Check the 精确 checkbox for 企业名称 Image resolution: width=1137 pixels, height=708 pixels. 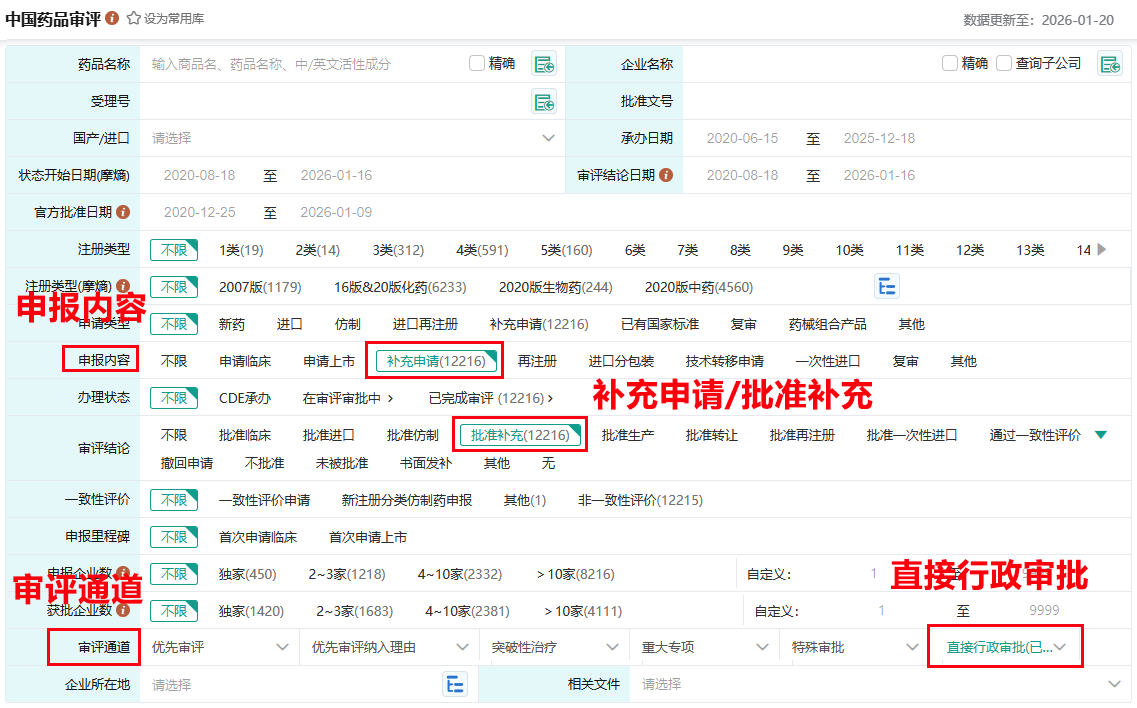click(950, 63)
